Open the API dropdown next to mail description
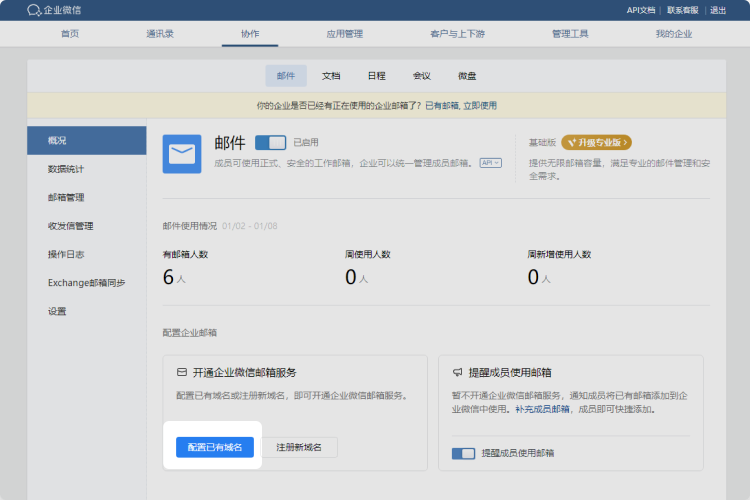Viewport: 750px width, 500px height. coord(491,163)
